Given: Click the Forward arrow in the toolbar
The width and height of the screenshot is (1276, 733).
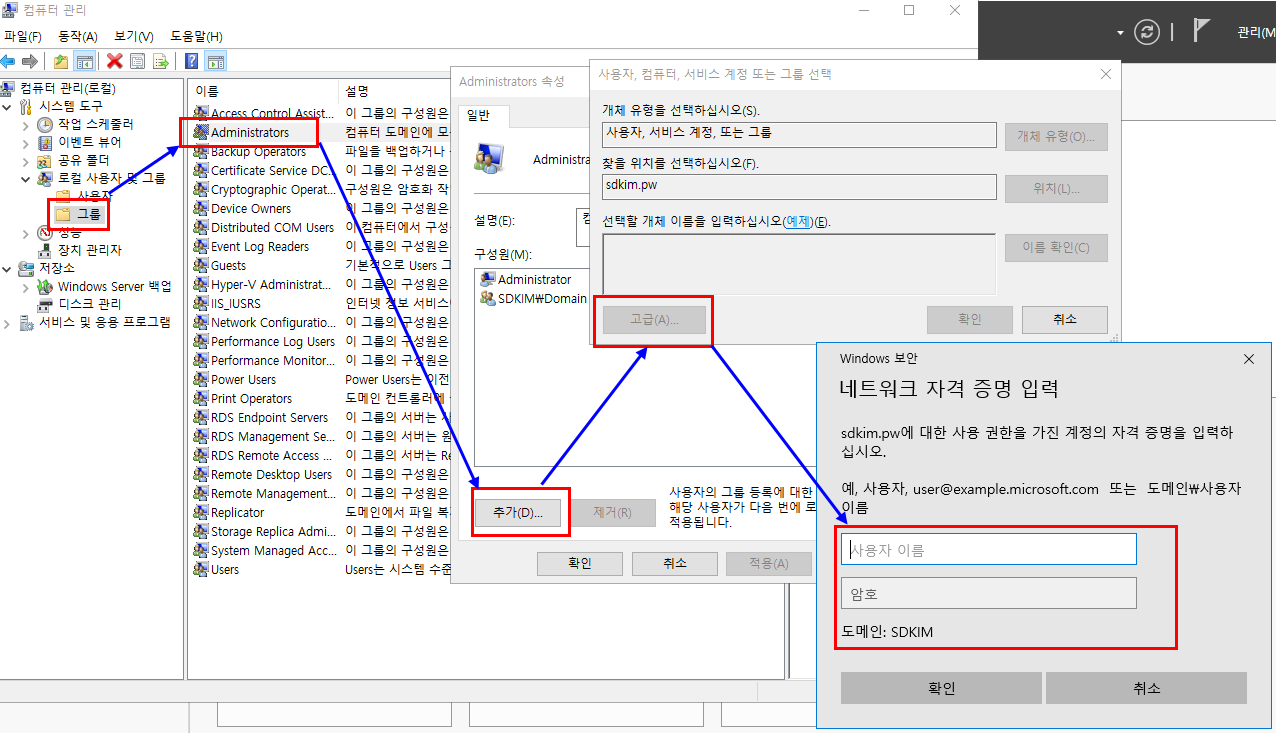Looking at the screenshot, I should (30, 61).
